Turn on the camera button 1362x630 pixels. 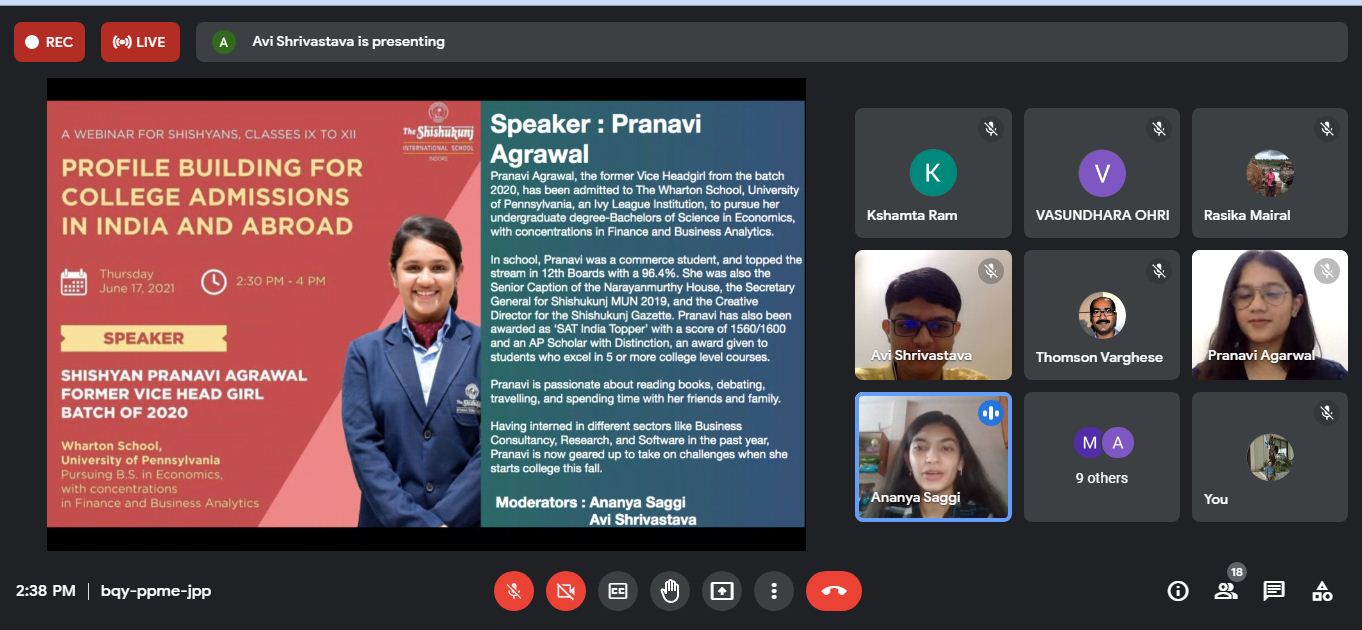(566, 591)
